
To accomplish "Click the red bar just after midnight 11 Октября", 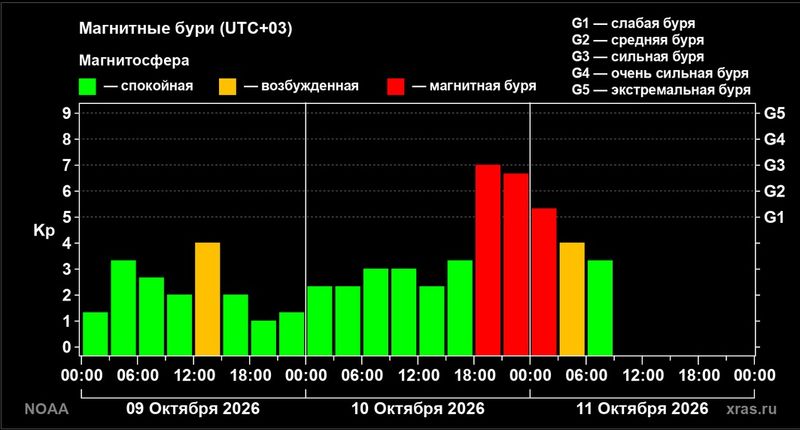I will coord(544,282).
